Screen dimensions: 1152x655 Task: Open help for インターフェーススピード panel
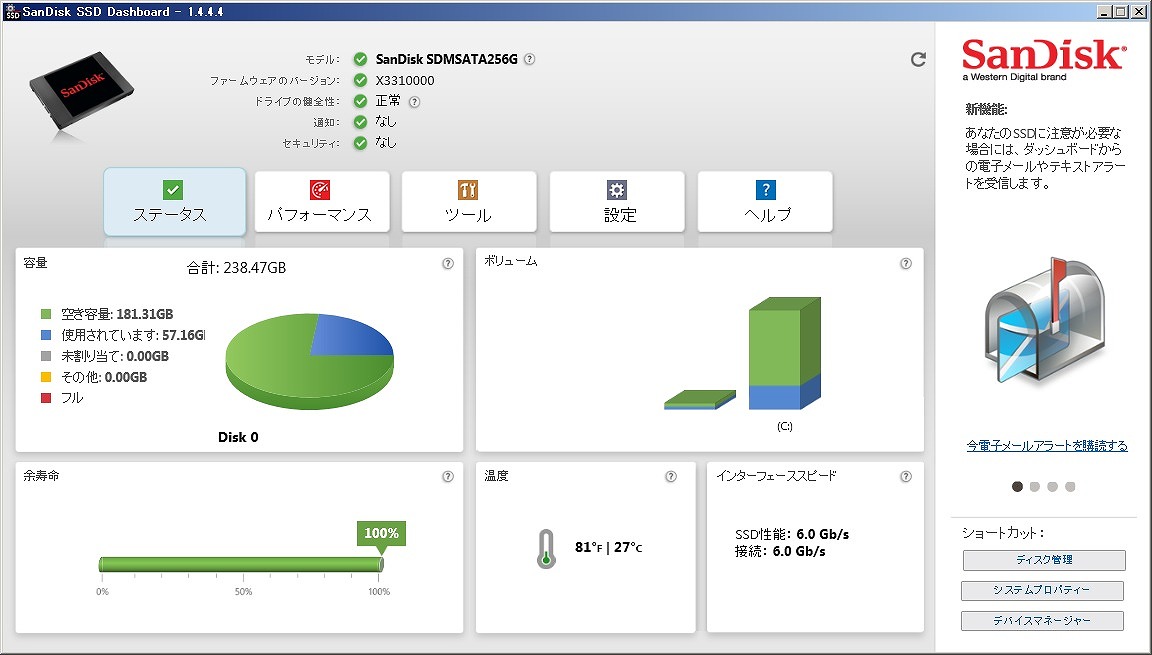pyautogui.click(x=906, y=477)
